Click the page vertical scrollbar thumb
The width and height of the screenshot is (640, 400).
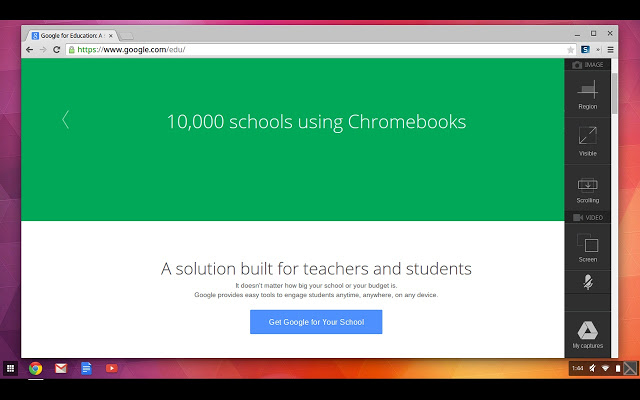coord(614,93)
